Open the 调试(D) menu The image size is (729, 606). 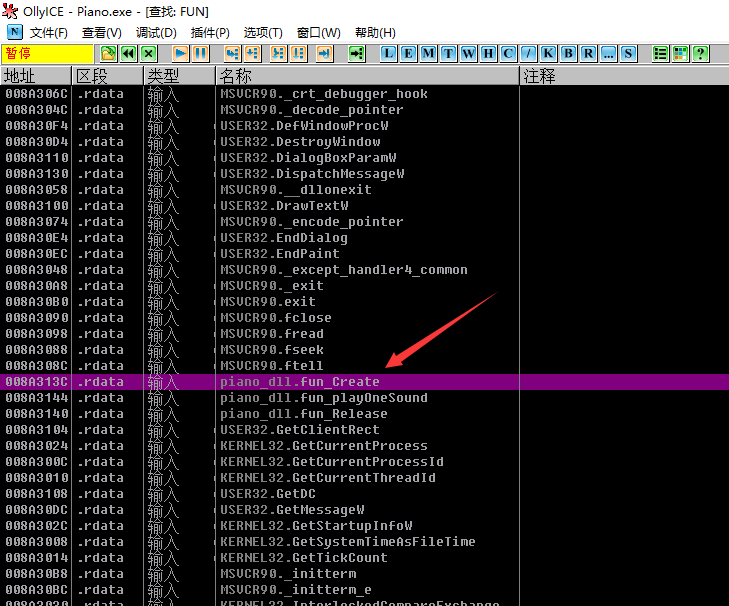tap(156, 33)
